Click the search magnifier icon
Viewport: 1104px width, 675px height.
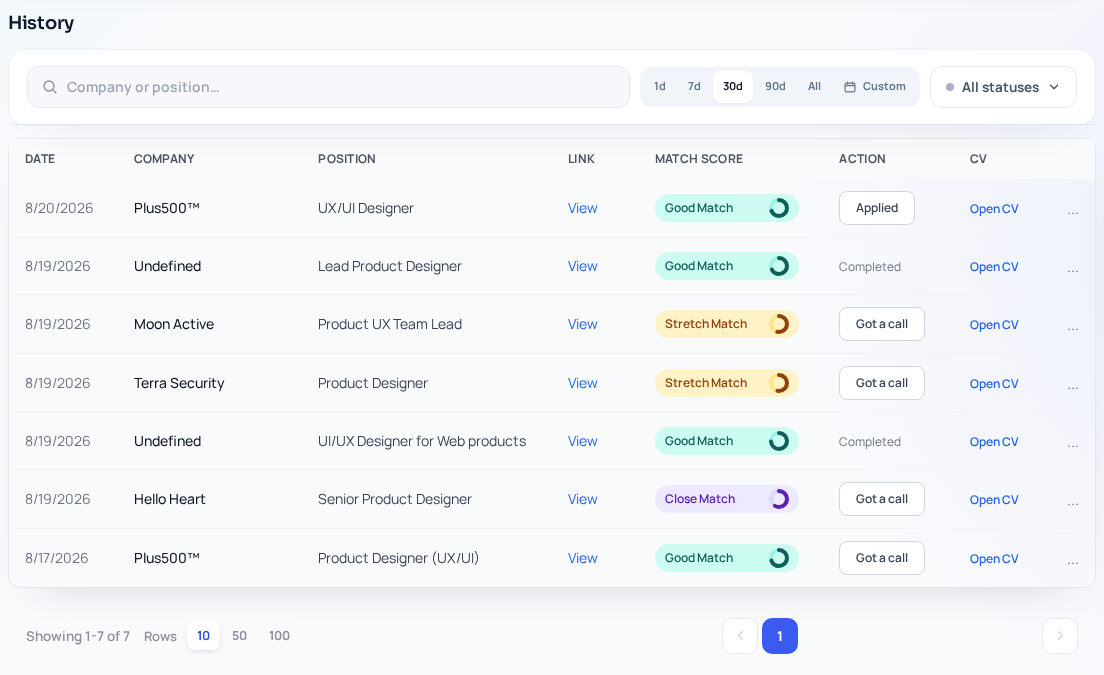pos(49,87)
